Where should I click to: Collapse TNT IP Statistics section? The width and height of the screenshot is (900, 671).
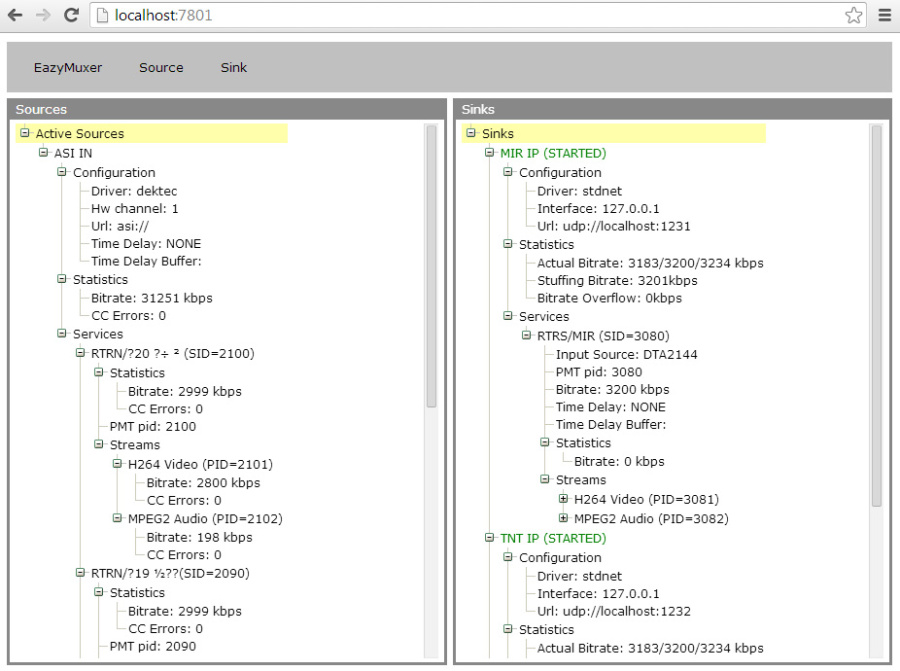508,629
